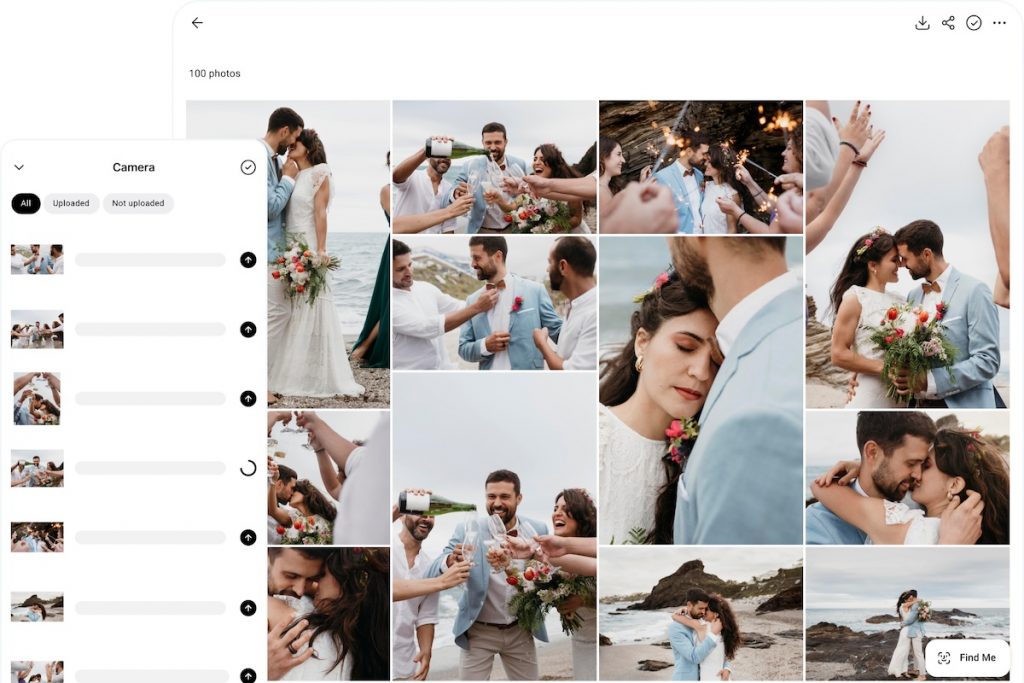The width and height of the screenshot is (1024, 683).
Task: Click the loading spinner on fourth photo
Action: pos(248,468)
